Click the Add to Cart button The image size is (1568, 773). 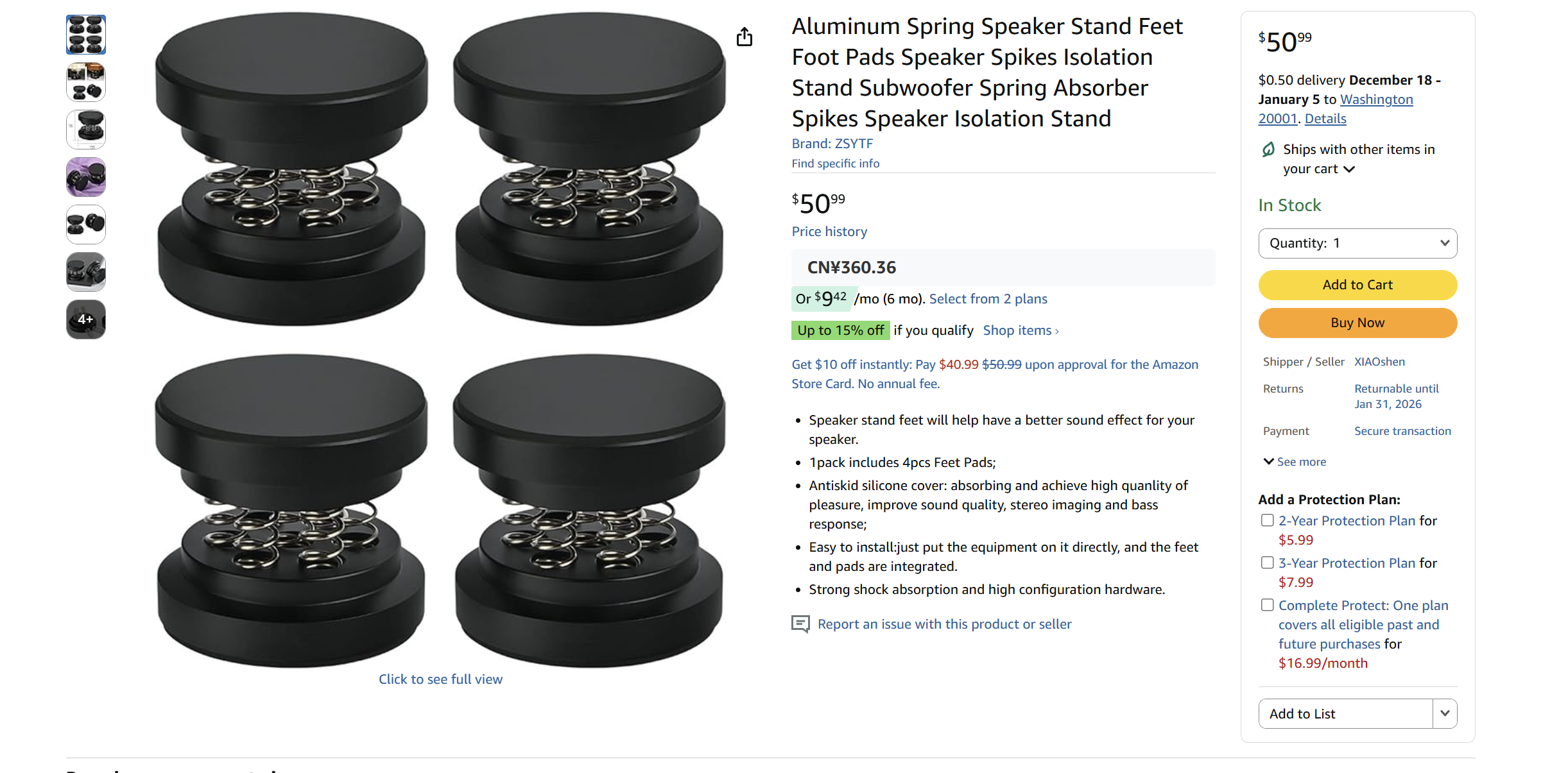point(1357,285)
